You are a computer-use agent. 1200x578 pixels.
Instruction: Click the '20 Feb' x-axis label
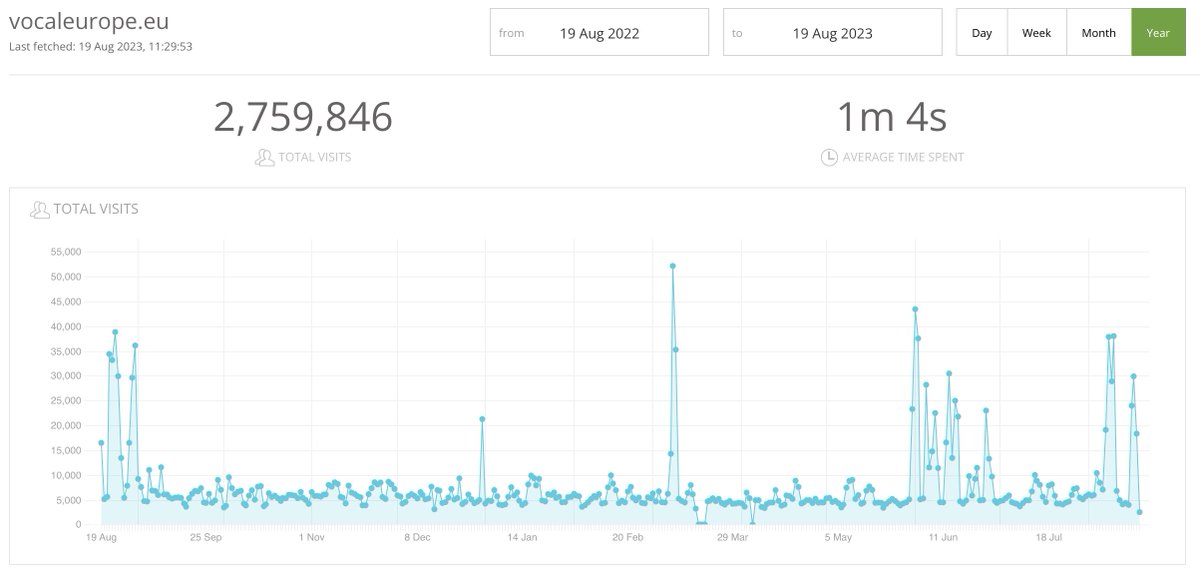tap(628, 537)
